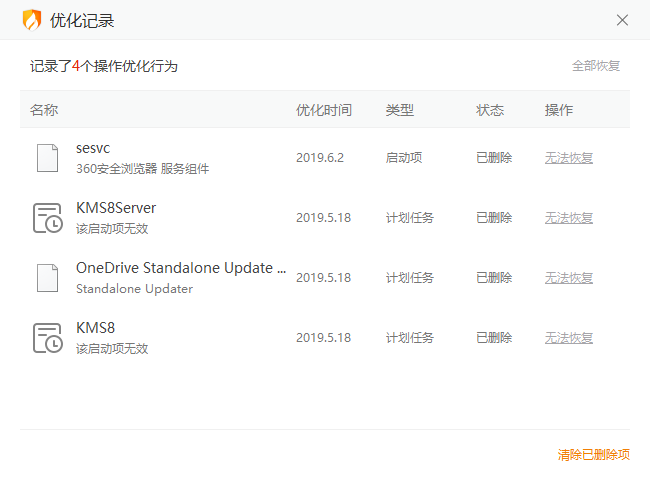Click 清除已删除项 button

(x=594, y=455)
